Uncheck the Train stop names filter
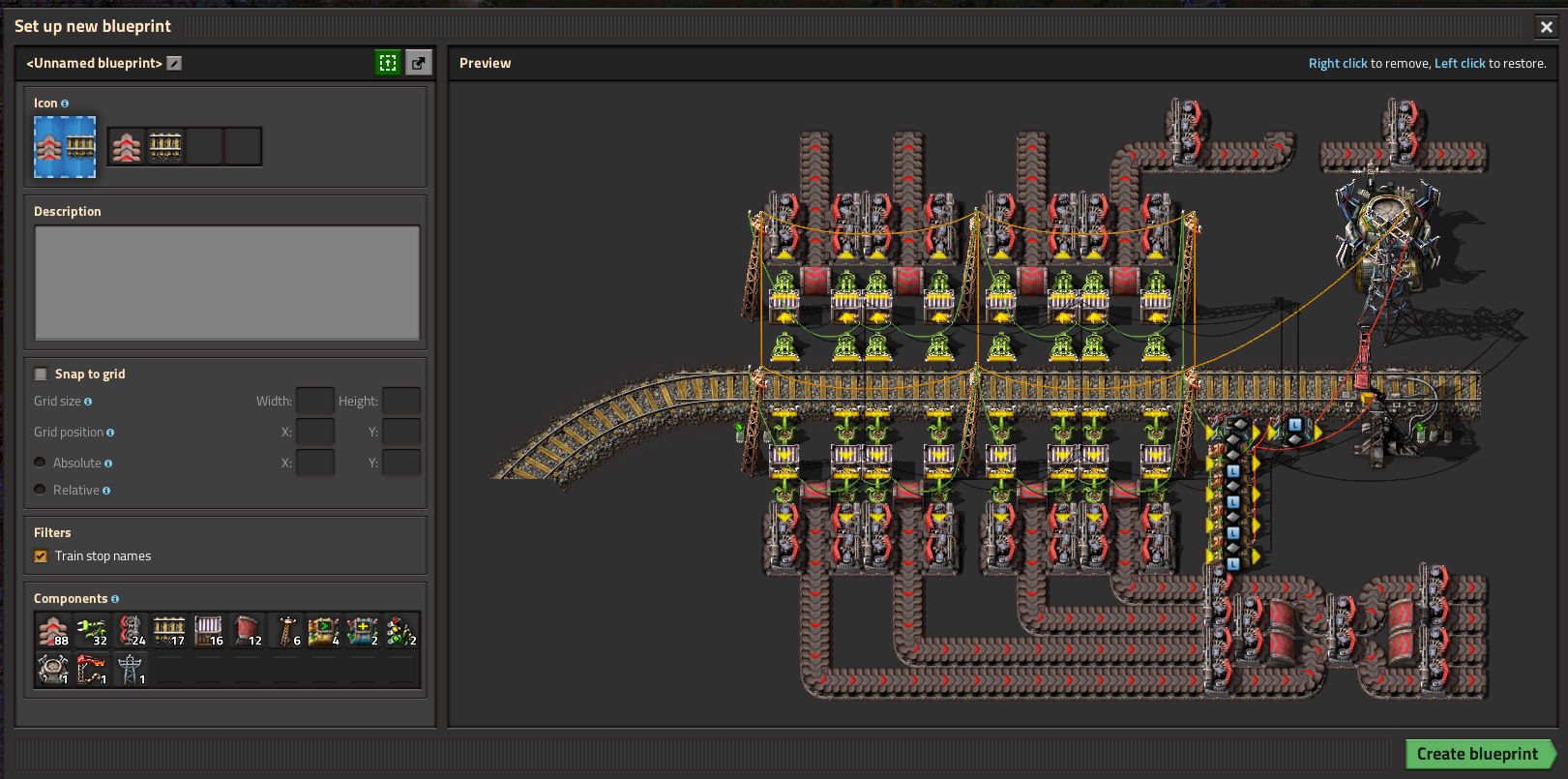Screen dimensions: 1568x779 pos(41,555)
